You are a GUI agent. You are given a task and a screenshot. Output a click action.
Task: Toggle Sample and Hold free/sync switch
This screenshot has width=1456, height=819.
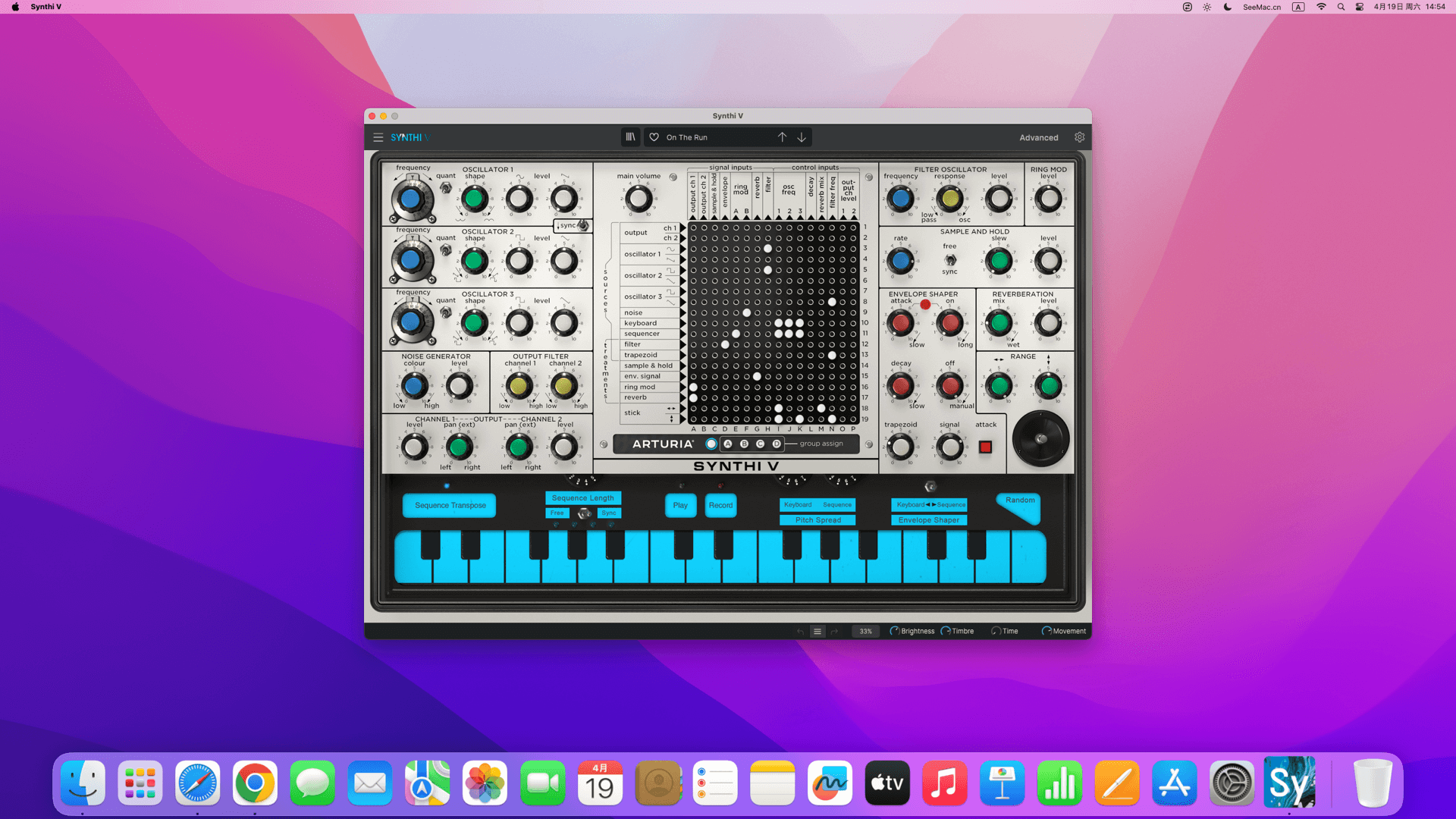pyautogui.click(x=950, y=259)
